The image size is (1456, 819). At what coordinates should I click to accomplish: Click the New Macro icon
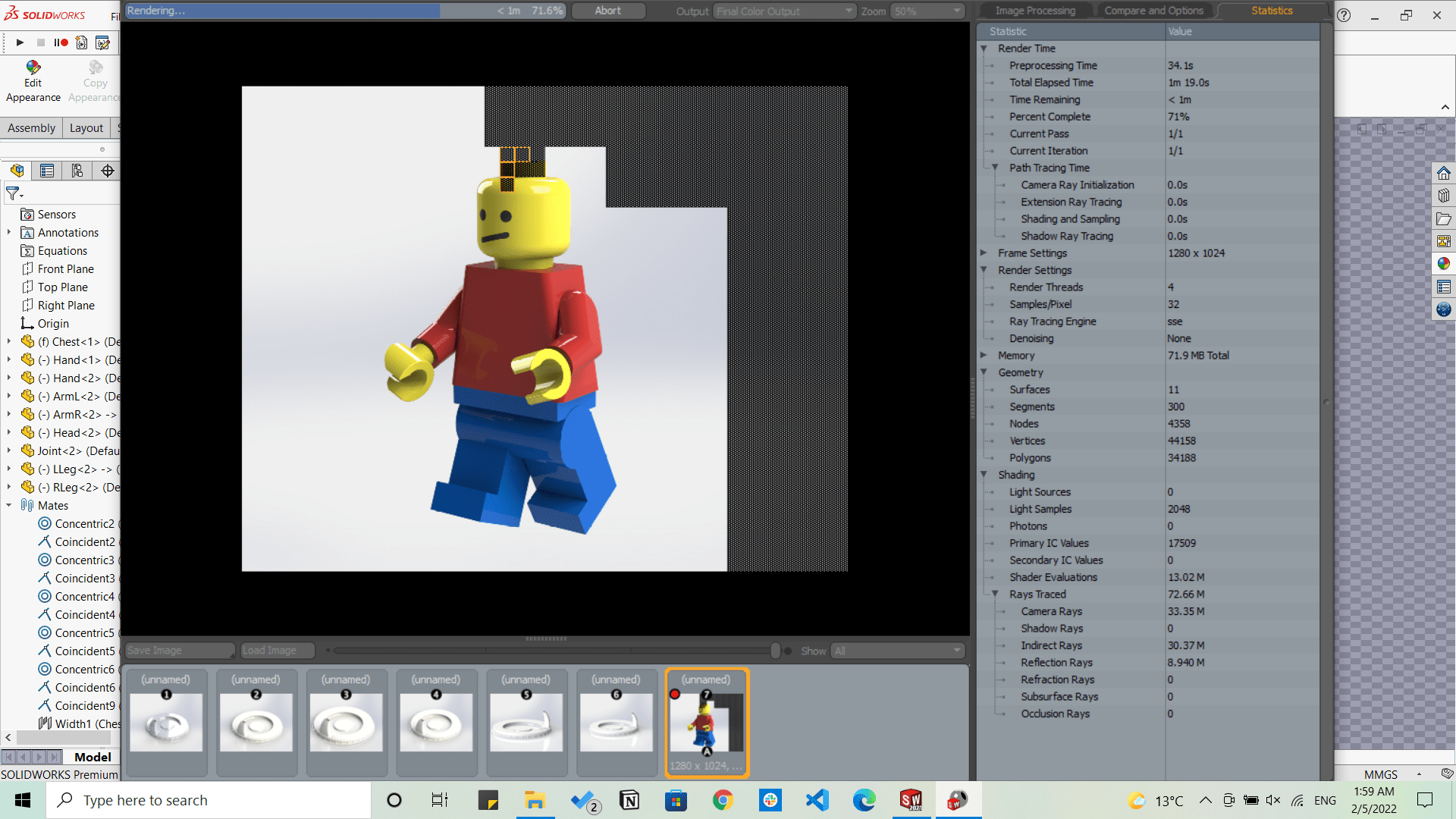click(81, 42)
